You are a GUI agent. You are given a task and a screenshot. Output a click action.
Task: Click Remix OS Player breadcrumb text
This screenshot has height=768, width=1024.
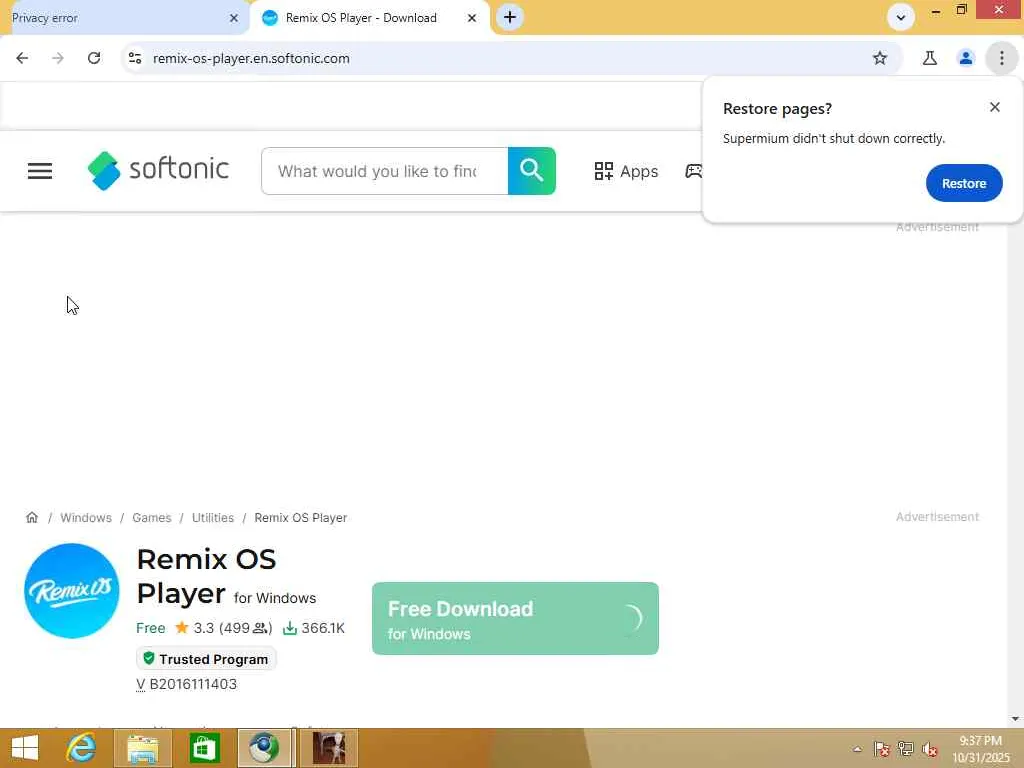click(x=300, y=517)
